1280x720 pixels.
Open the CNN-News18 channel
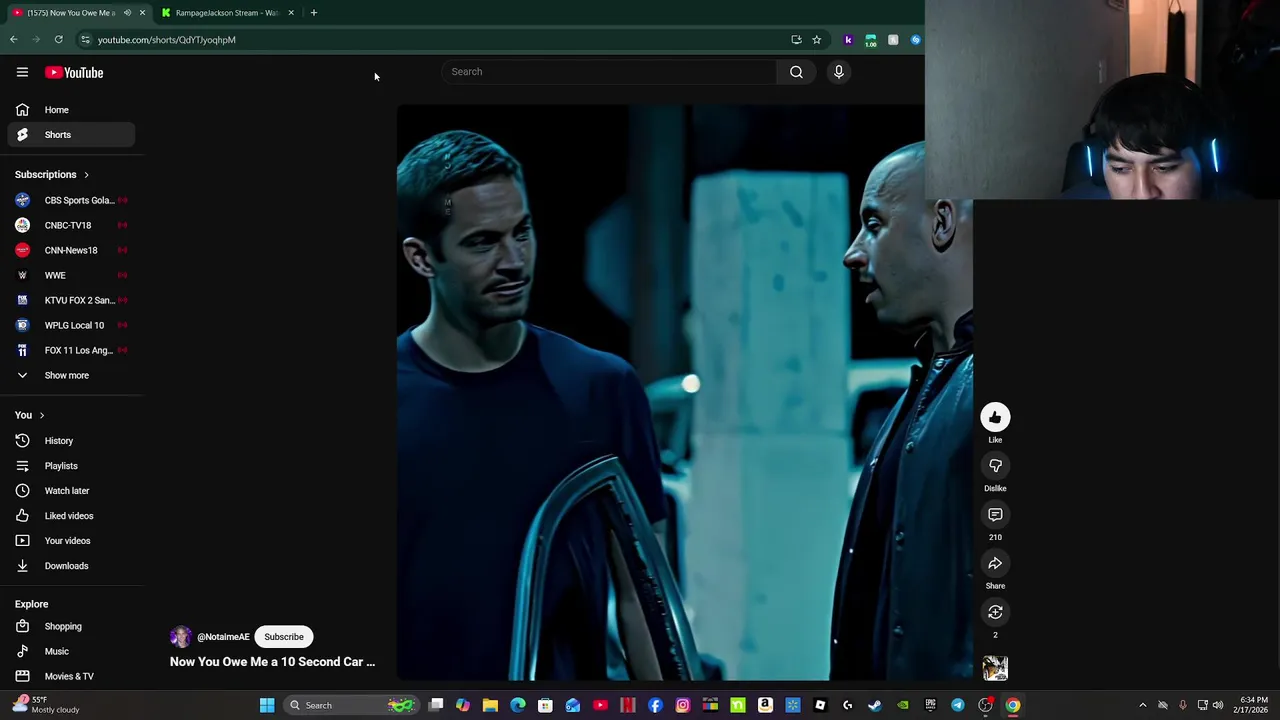(70, 251)
